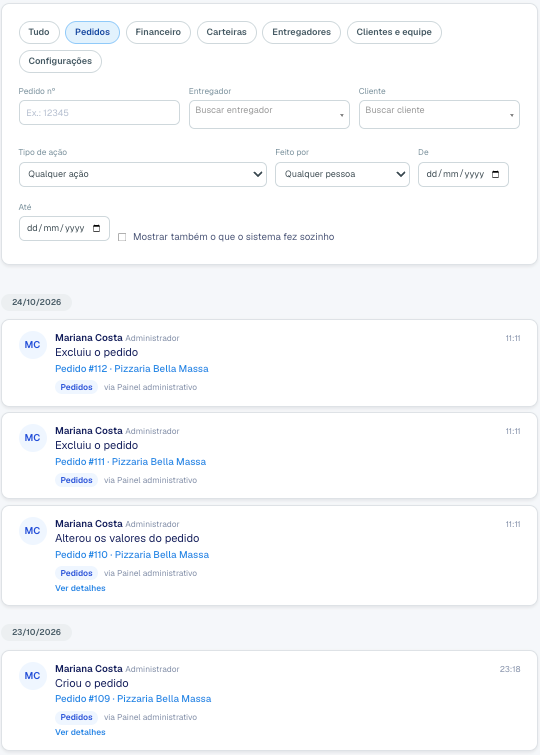This screenshot has height=755, width=540.
Task: Select the Pedidos filter tab
Action: tap(92, 32)
